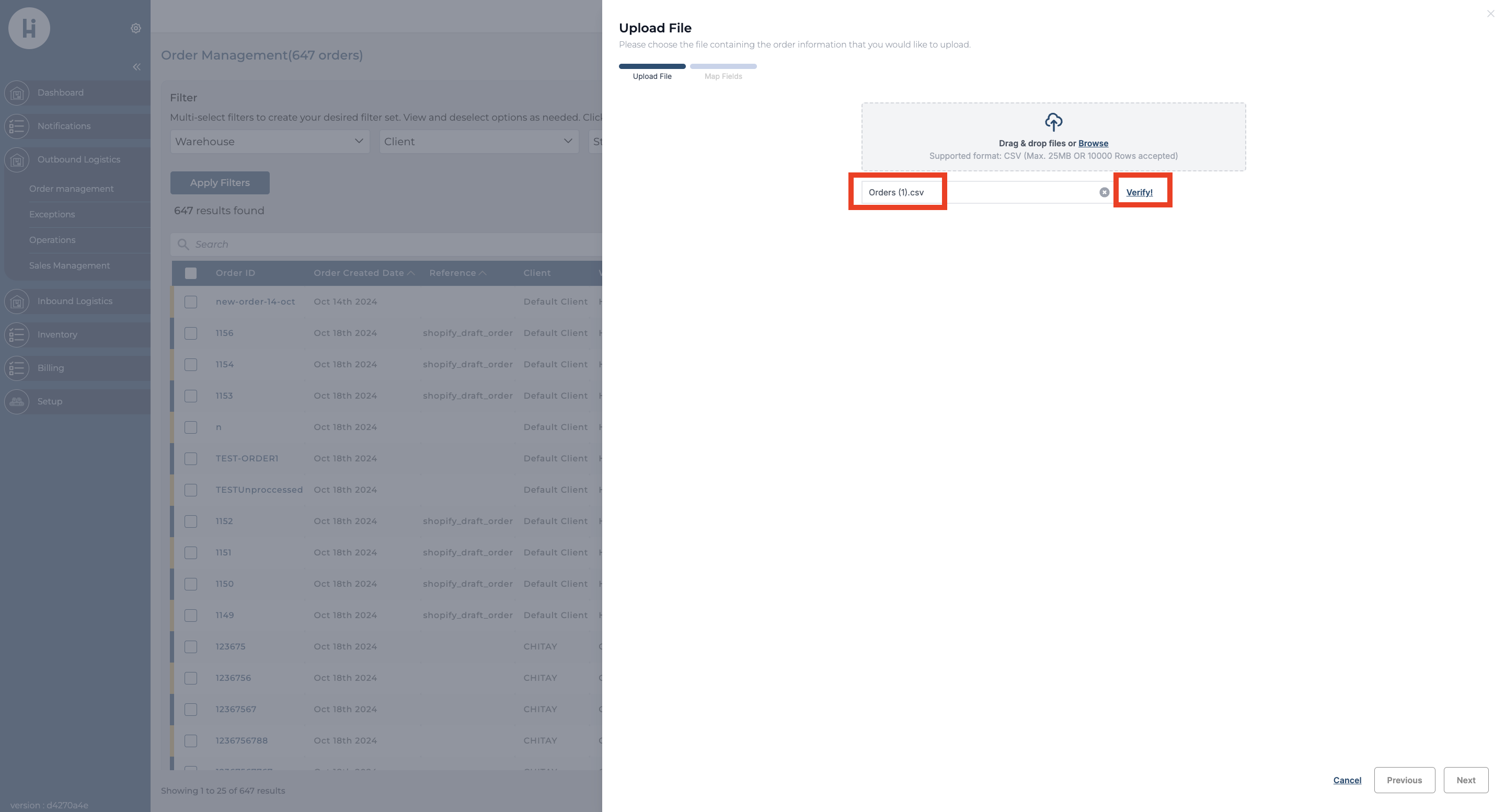Click the Verify! link
Image resolution: width=1505 pixels, height=812 pixels.
(1139, 192)
